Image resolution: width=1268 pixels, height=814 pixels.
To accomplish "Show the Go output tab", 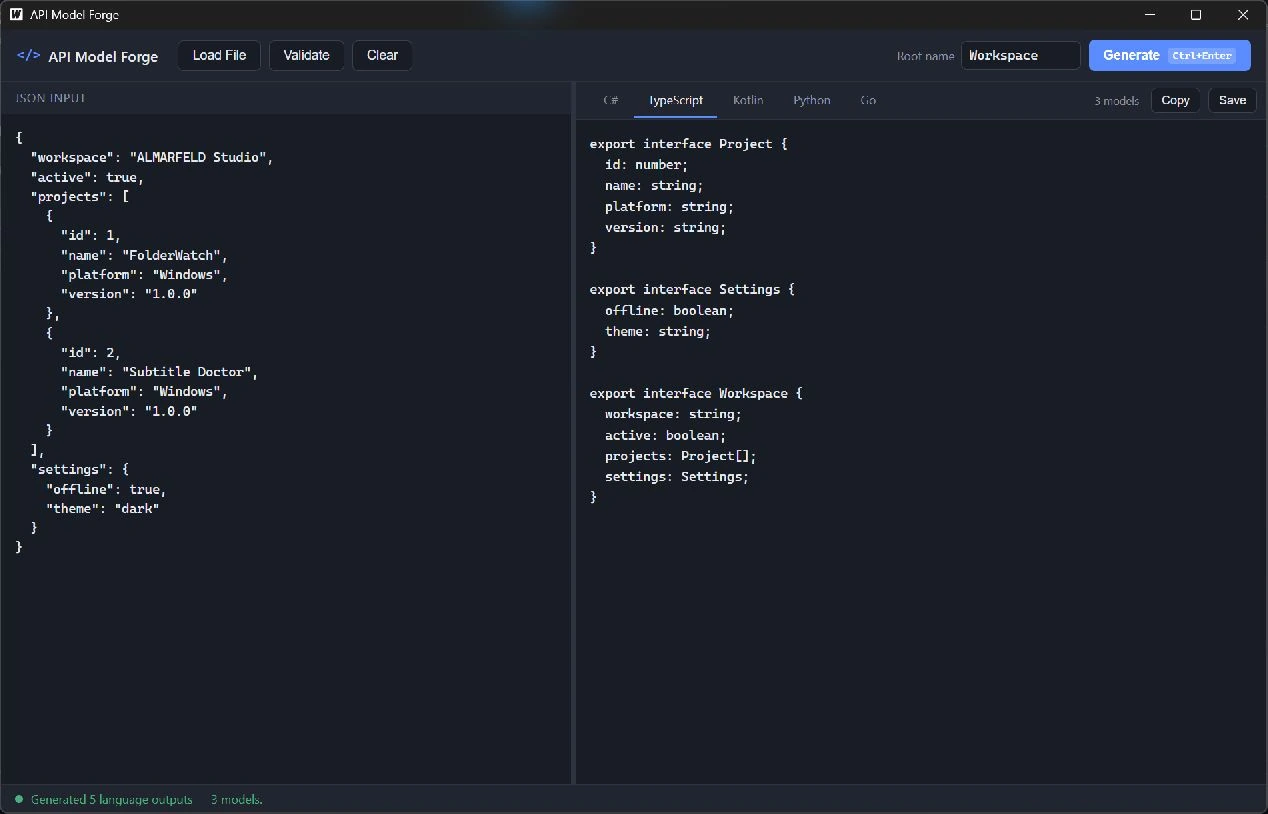I will tap(868, 100).
